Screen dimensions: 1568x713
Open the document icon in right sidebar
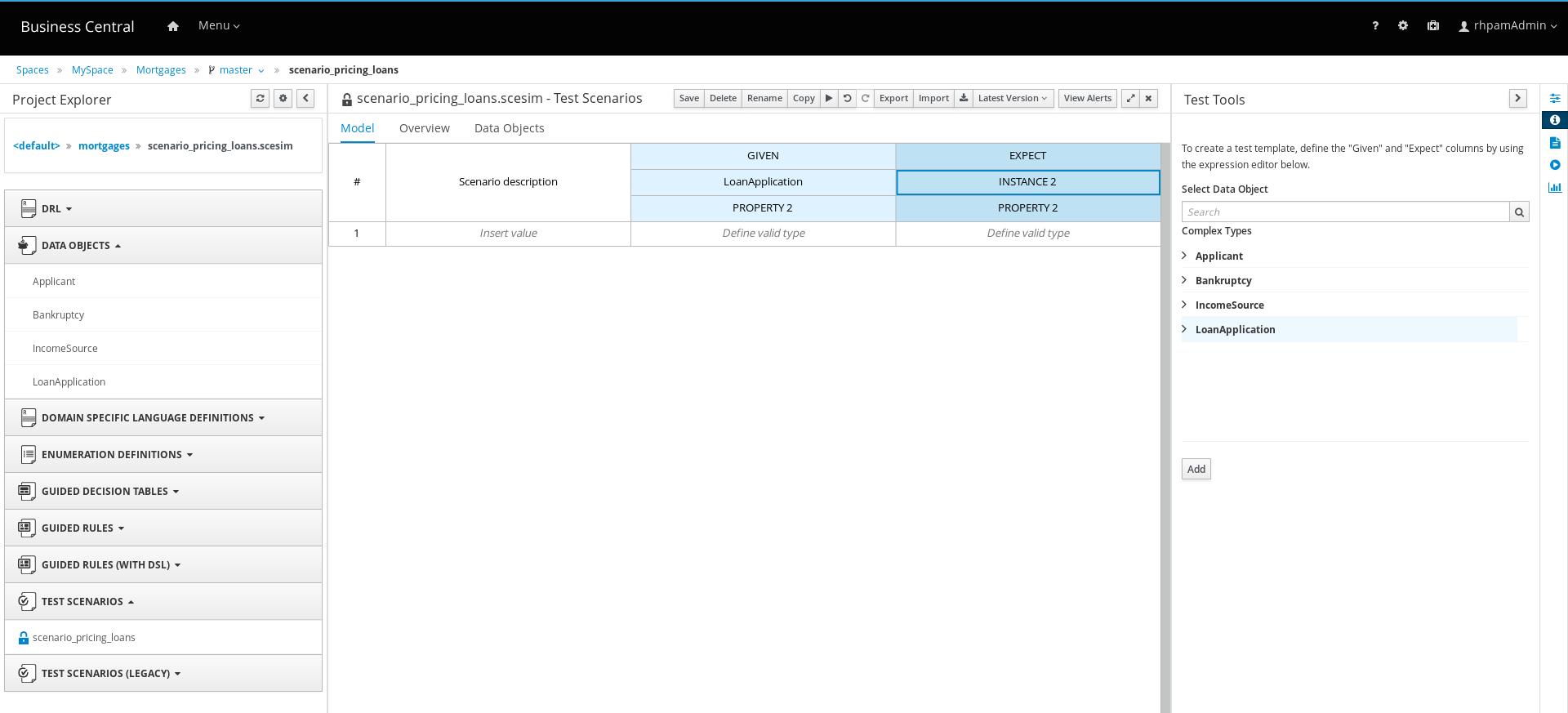tap(1554, 143)
